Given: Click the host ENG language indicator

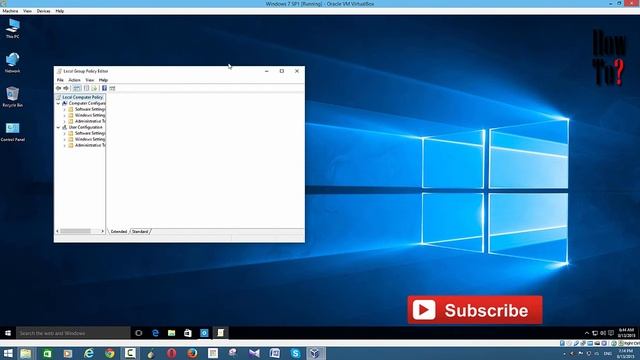Looking at the screenshot, I should (608, 353).
